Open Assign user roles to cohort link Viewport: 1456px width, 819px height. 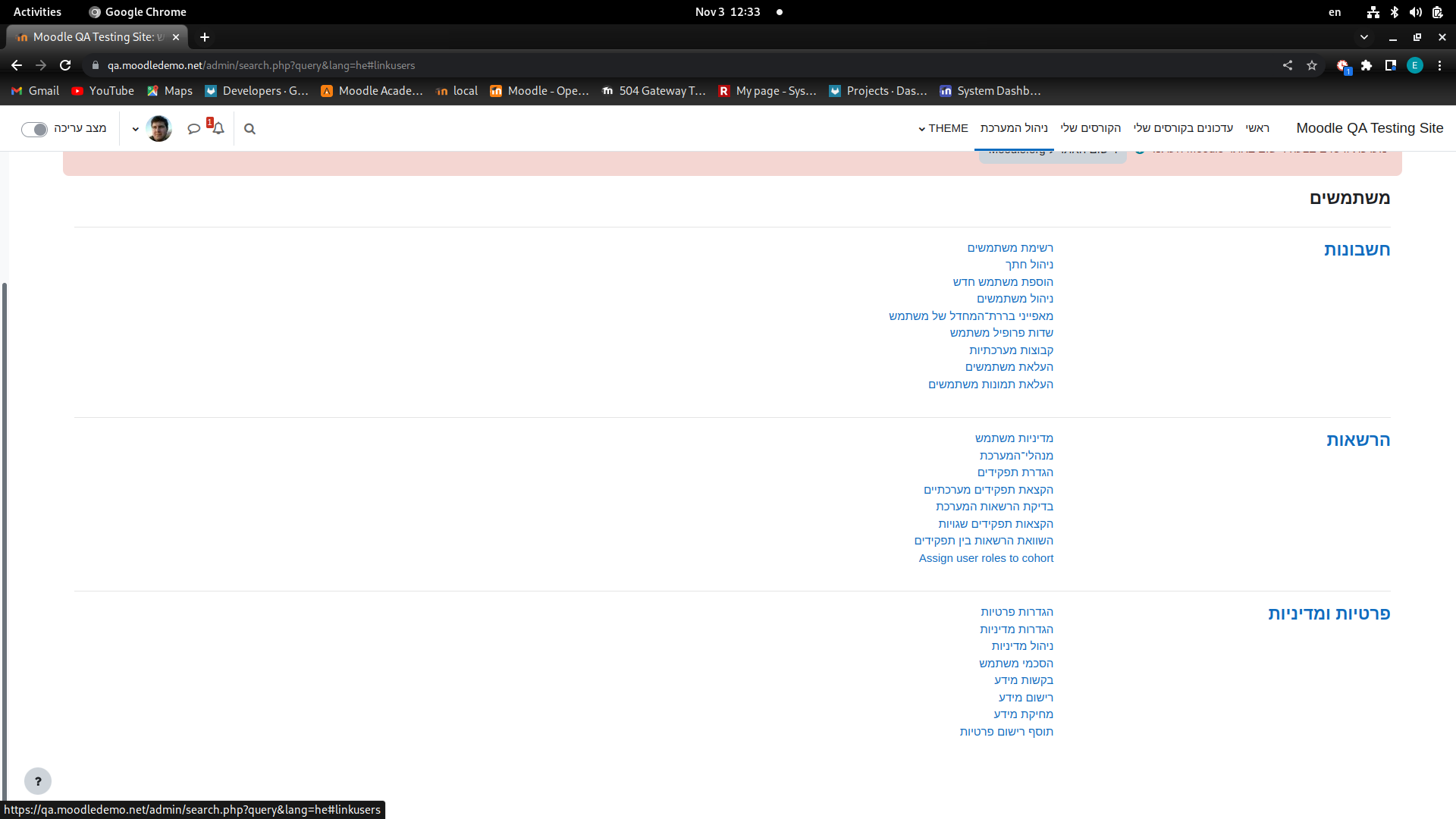click(x=986, y=558)
